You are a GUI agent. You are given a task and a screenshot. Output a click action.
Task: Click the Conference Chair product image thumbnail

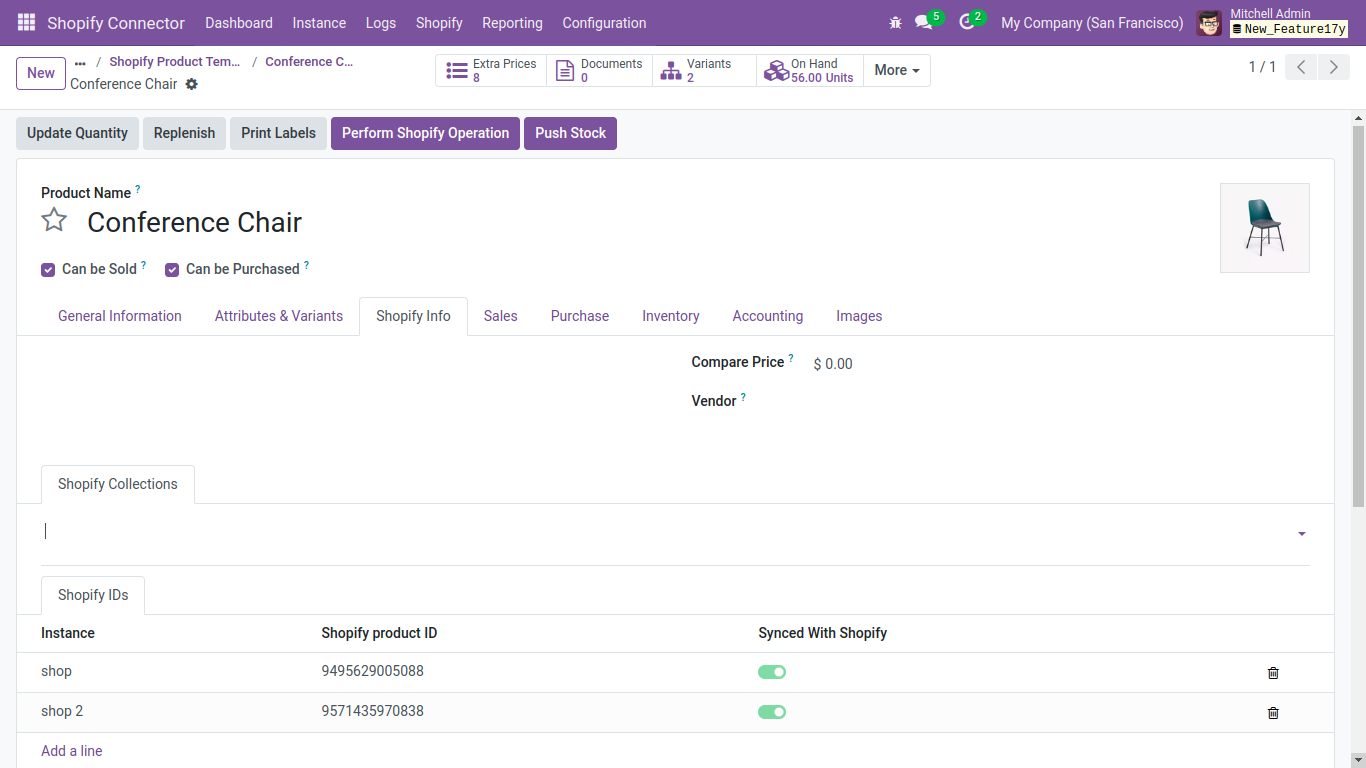[1264, 228]
